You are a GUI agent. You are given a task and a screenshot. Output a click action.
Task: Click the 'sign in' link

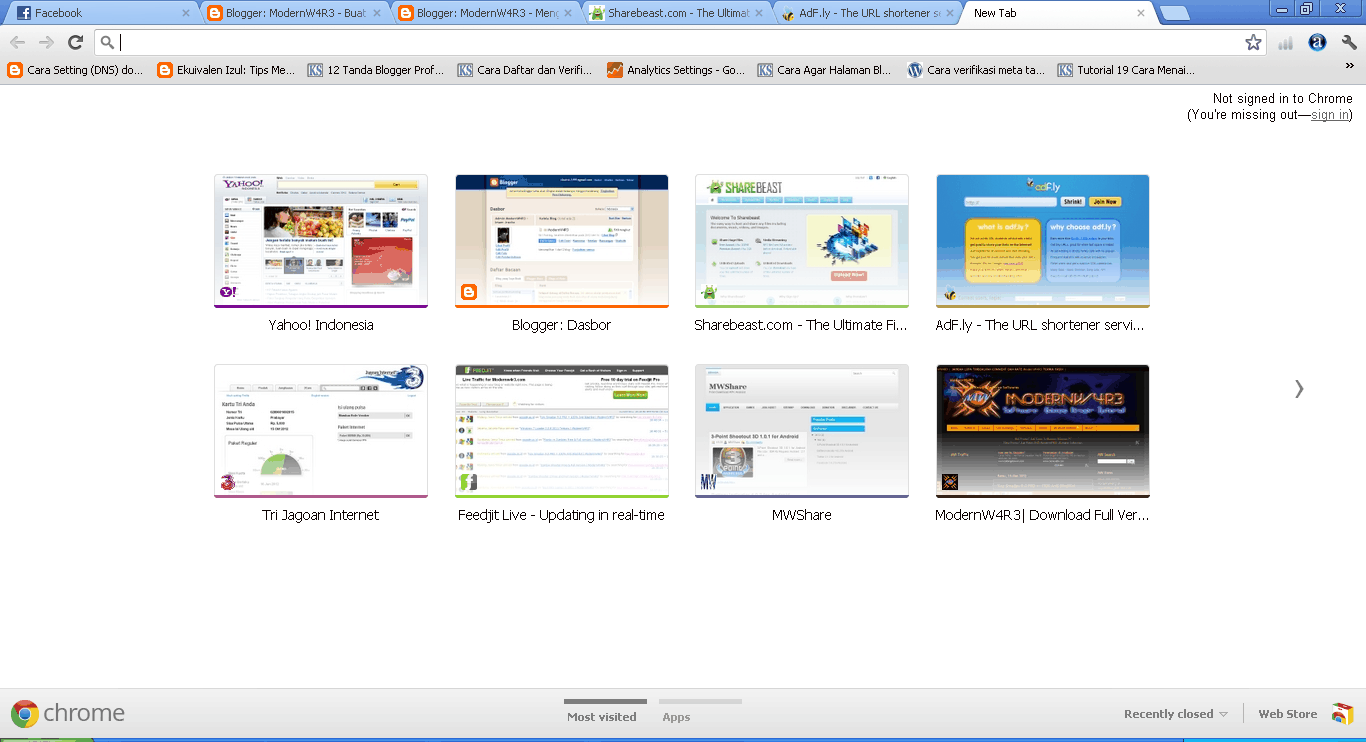click(1330, 115)
